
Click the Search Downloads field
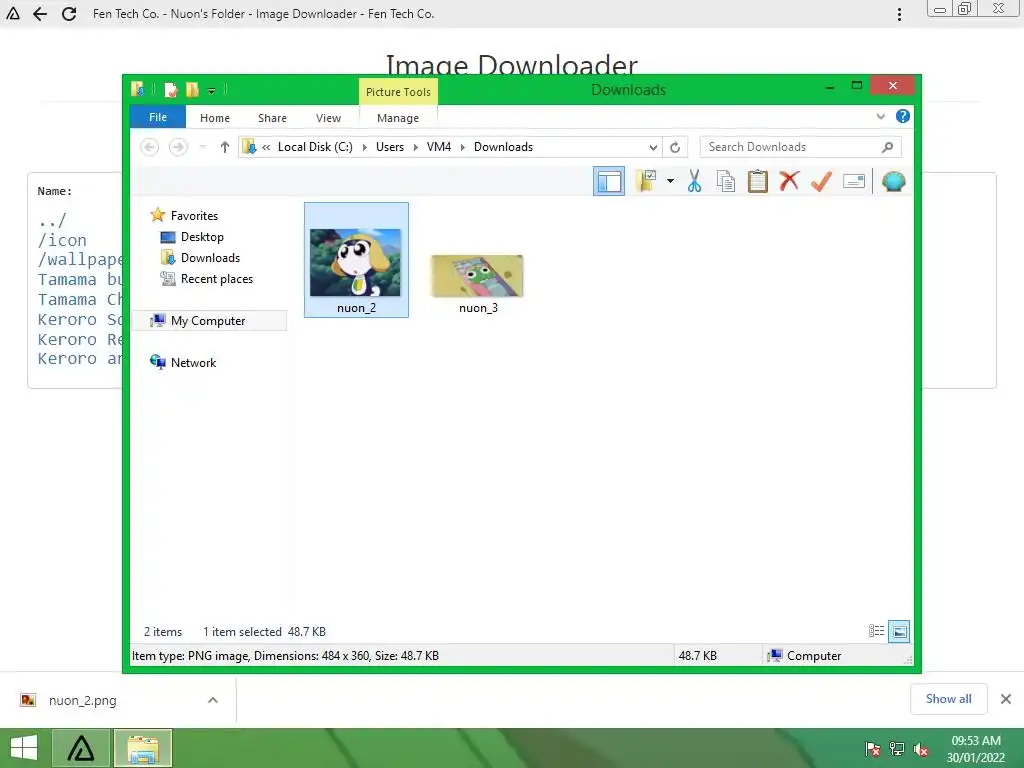pyautogui.click(x=800, y=147)
